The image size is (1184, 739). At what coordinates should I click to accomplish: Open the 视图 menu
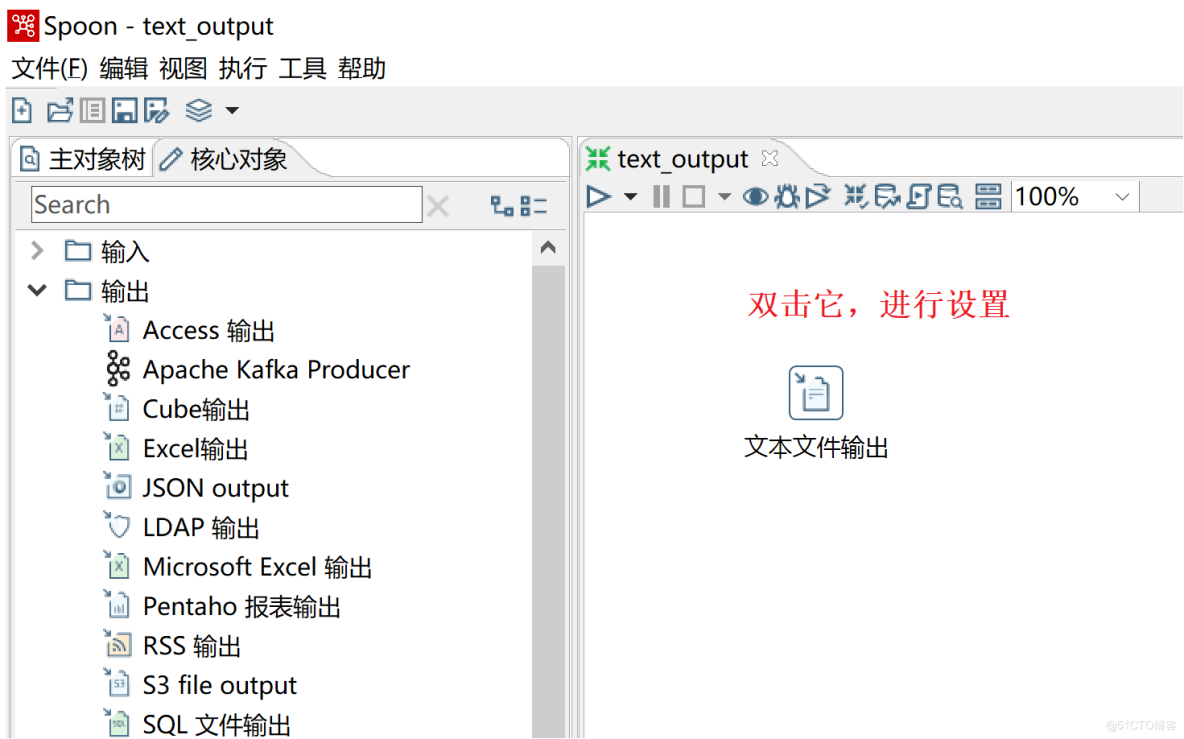pyautogui.click(x=183, y=68)
